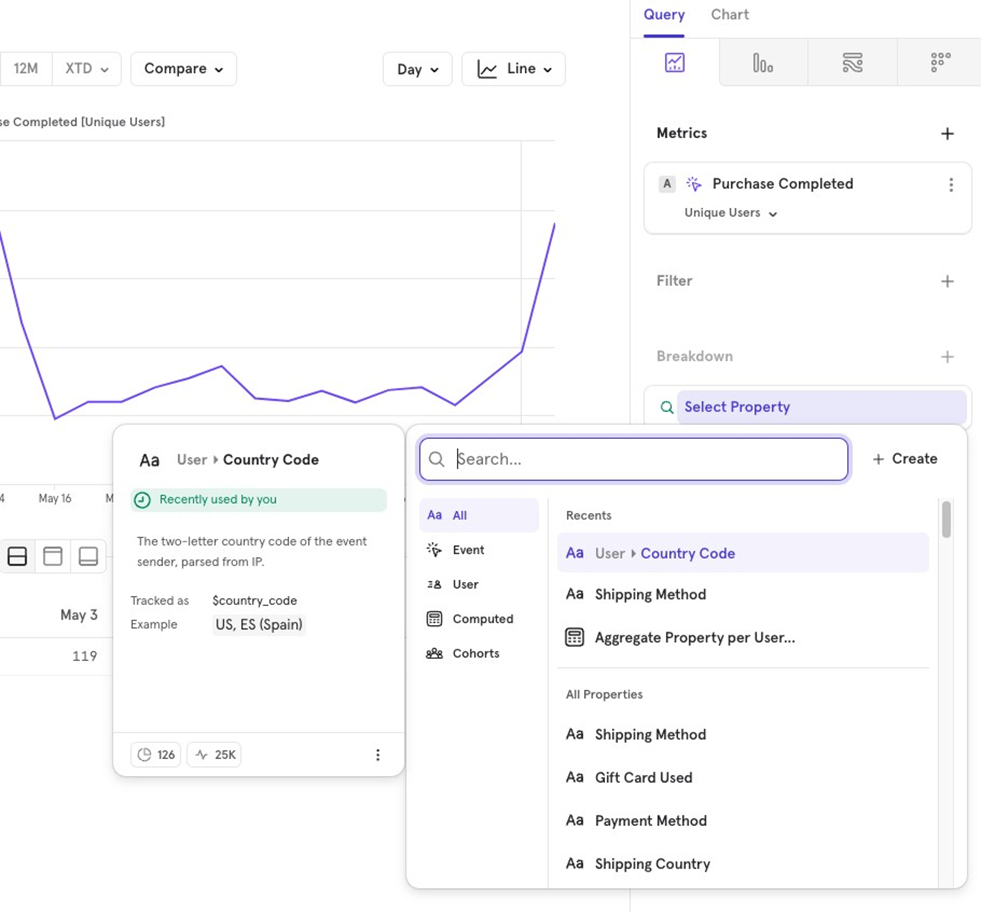Open the Compare dropdown

pos(183,69)
